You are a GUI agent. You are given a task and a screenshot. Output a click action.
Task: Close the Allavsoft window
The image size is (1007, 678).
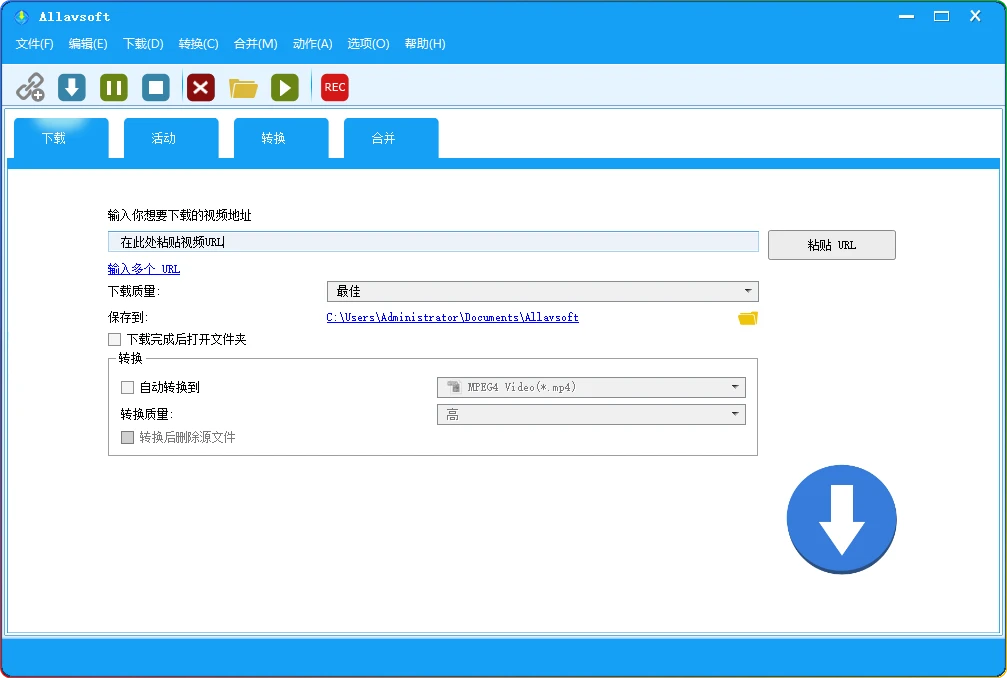(x=976, y=17)
